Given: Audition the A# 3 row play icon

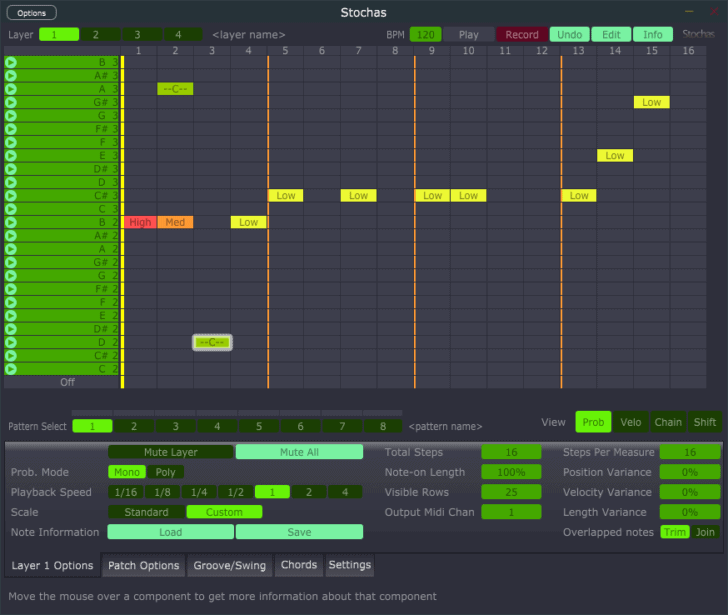Looking at the screenshot, I should tap(11, 76).
